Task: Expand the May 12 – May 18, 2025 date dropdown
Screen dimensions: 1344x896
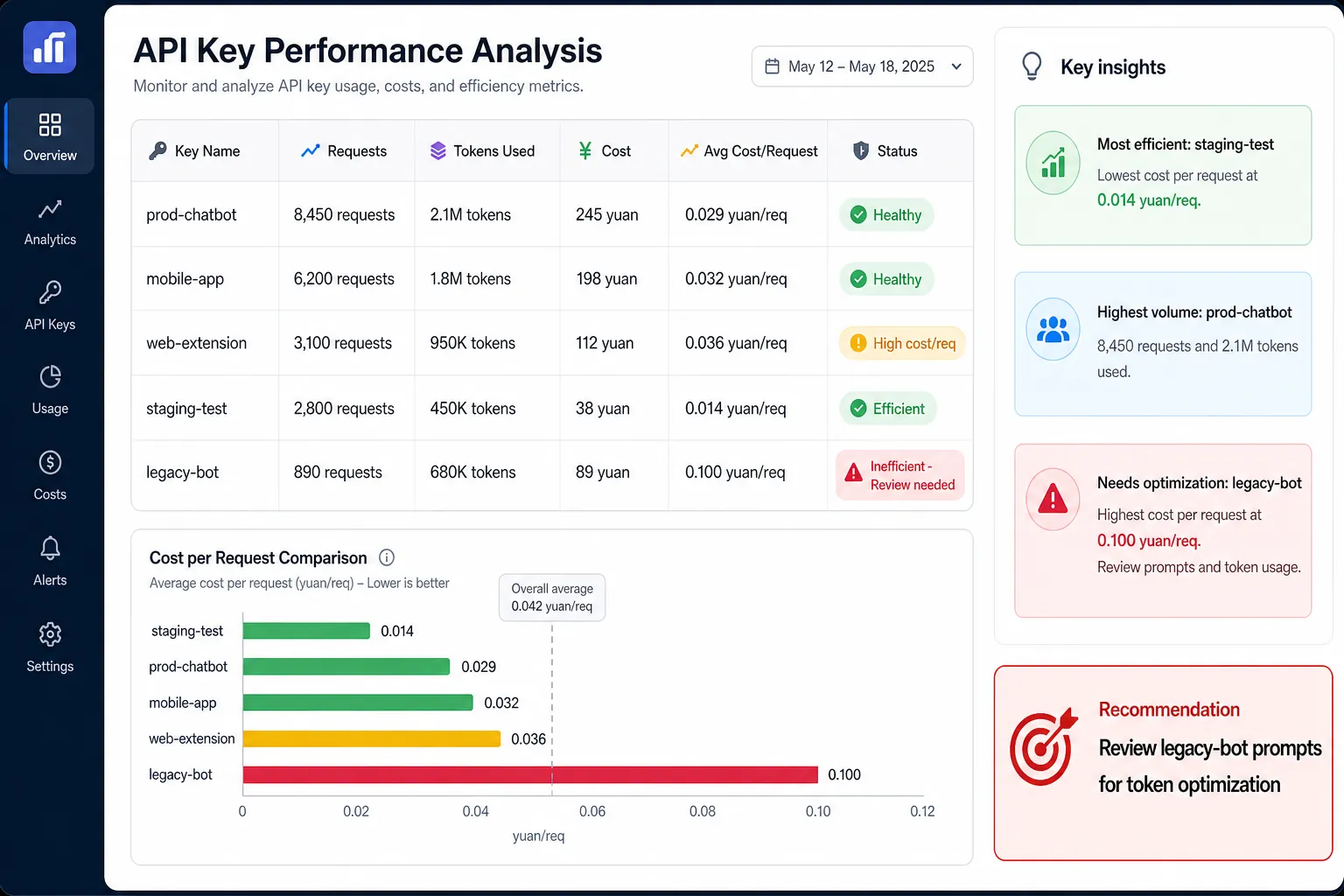Action: pyautogui.click(x=862, y=66)
